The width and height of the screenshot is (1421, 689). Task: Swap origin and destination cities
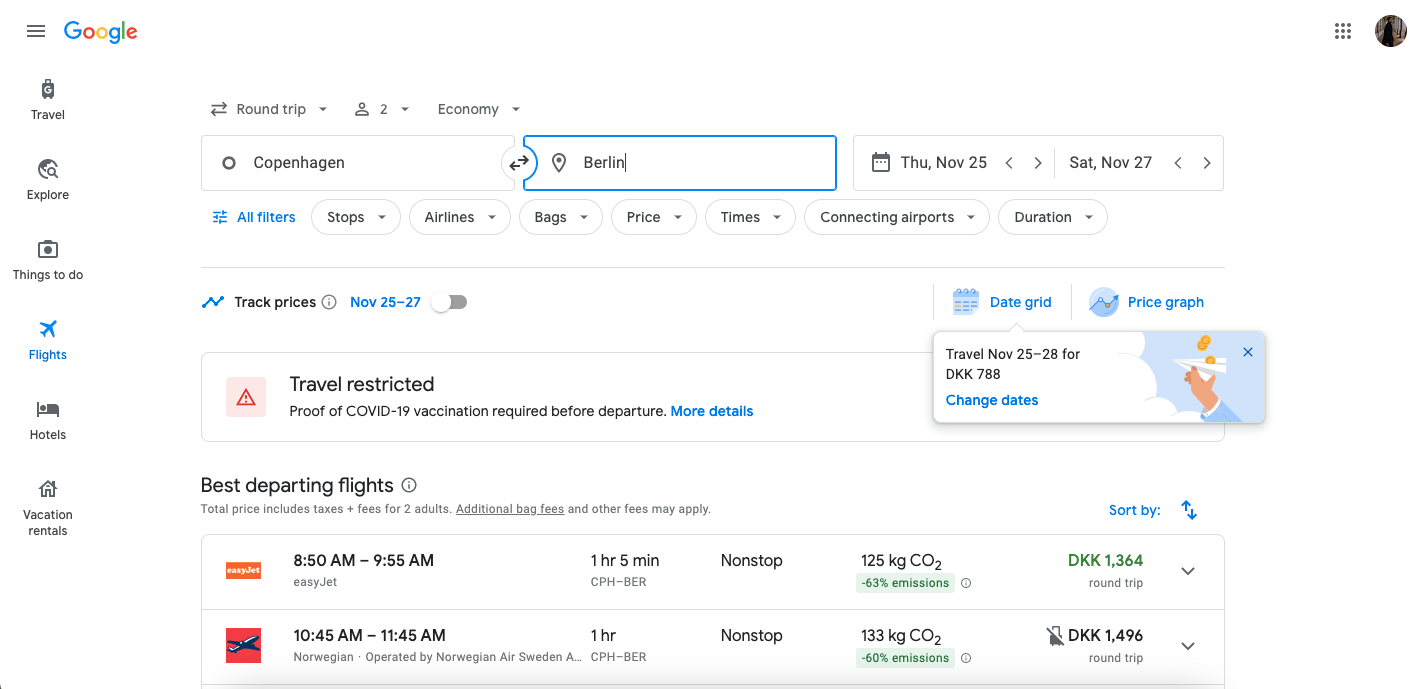[x=519, y=163]
